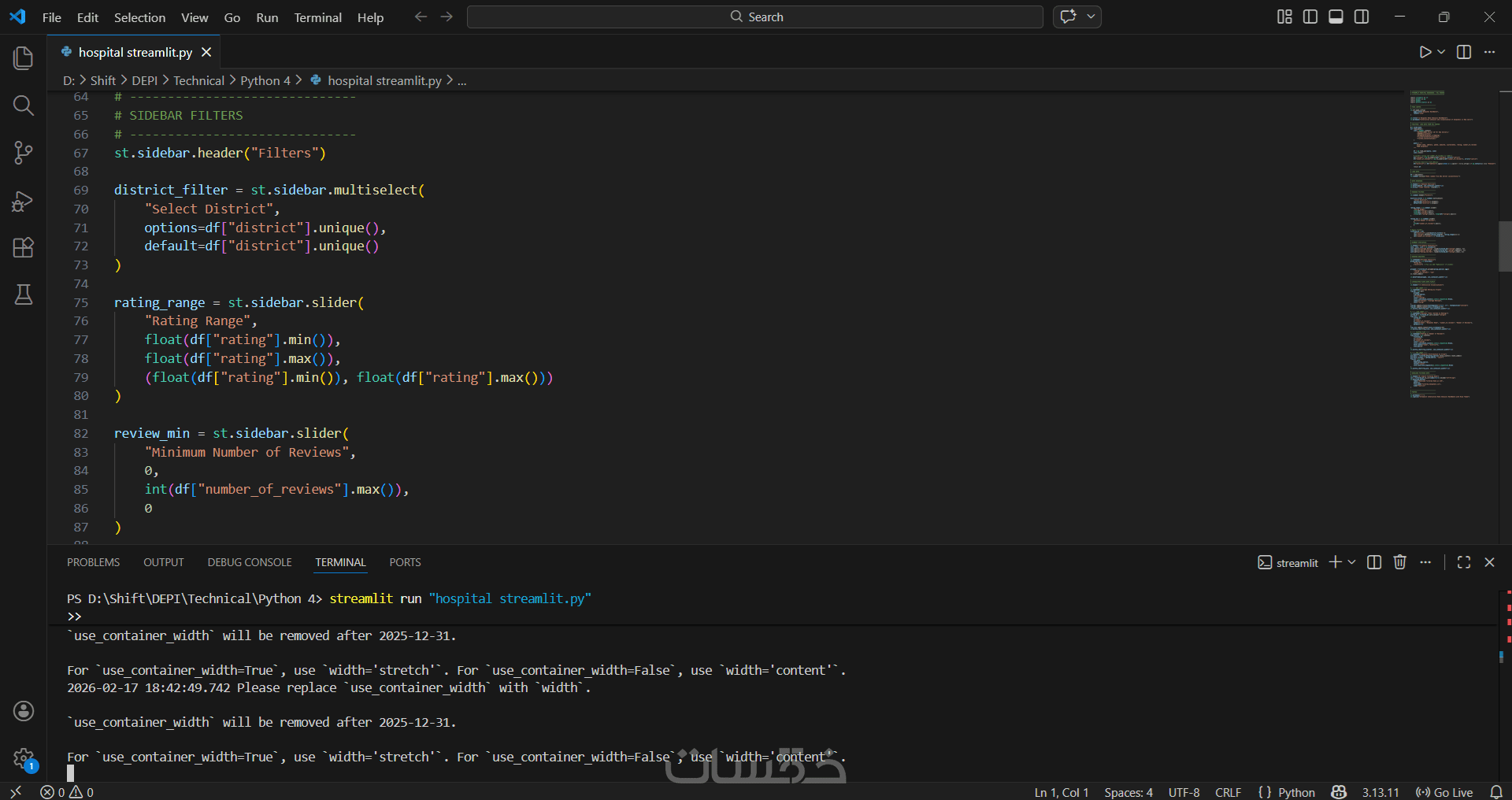The height and width of the screenshot is (800, 1512).
Task: Toggle the bottom panel visibility
Action: pyautogui.click(x=1336, y=17)
